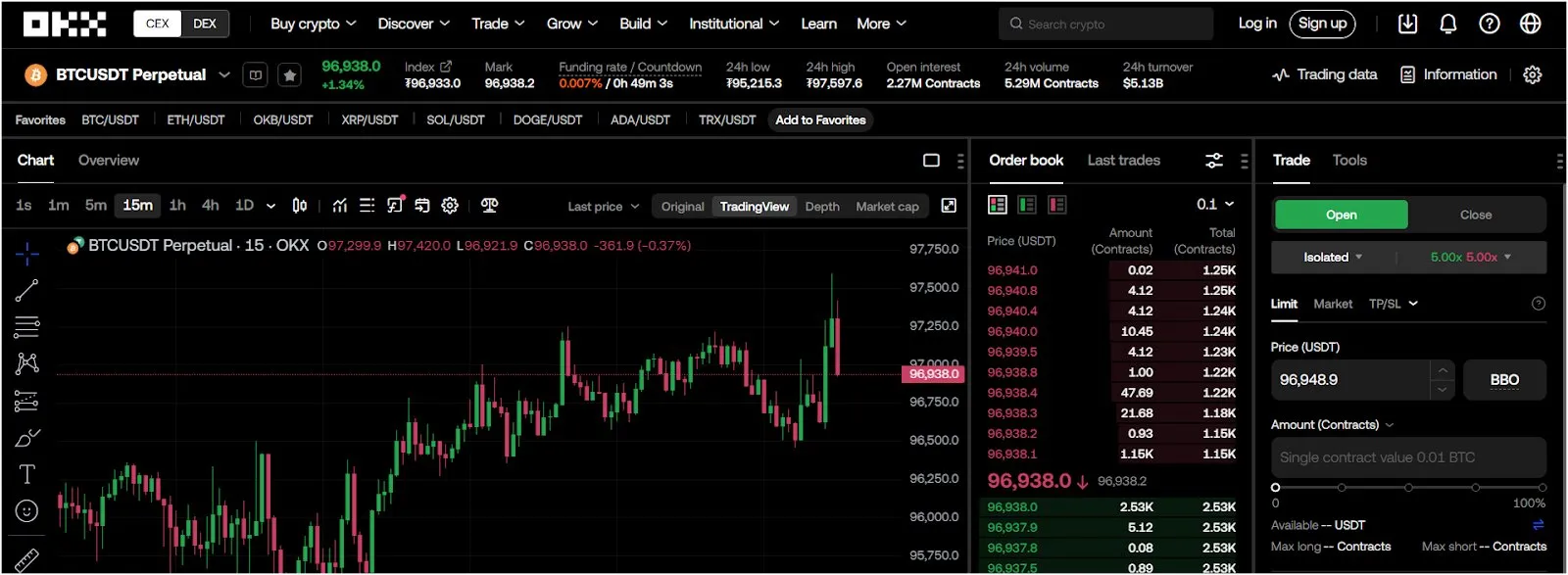Click the help question mark icon
Viewport: 1568px width, 575px height.
tap(1490, 24)
